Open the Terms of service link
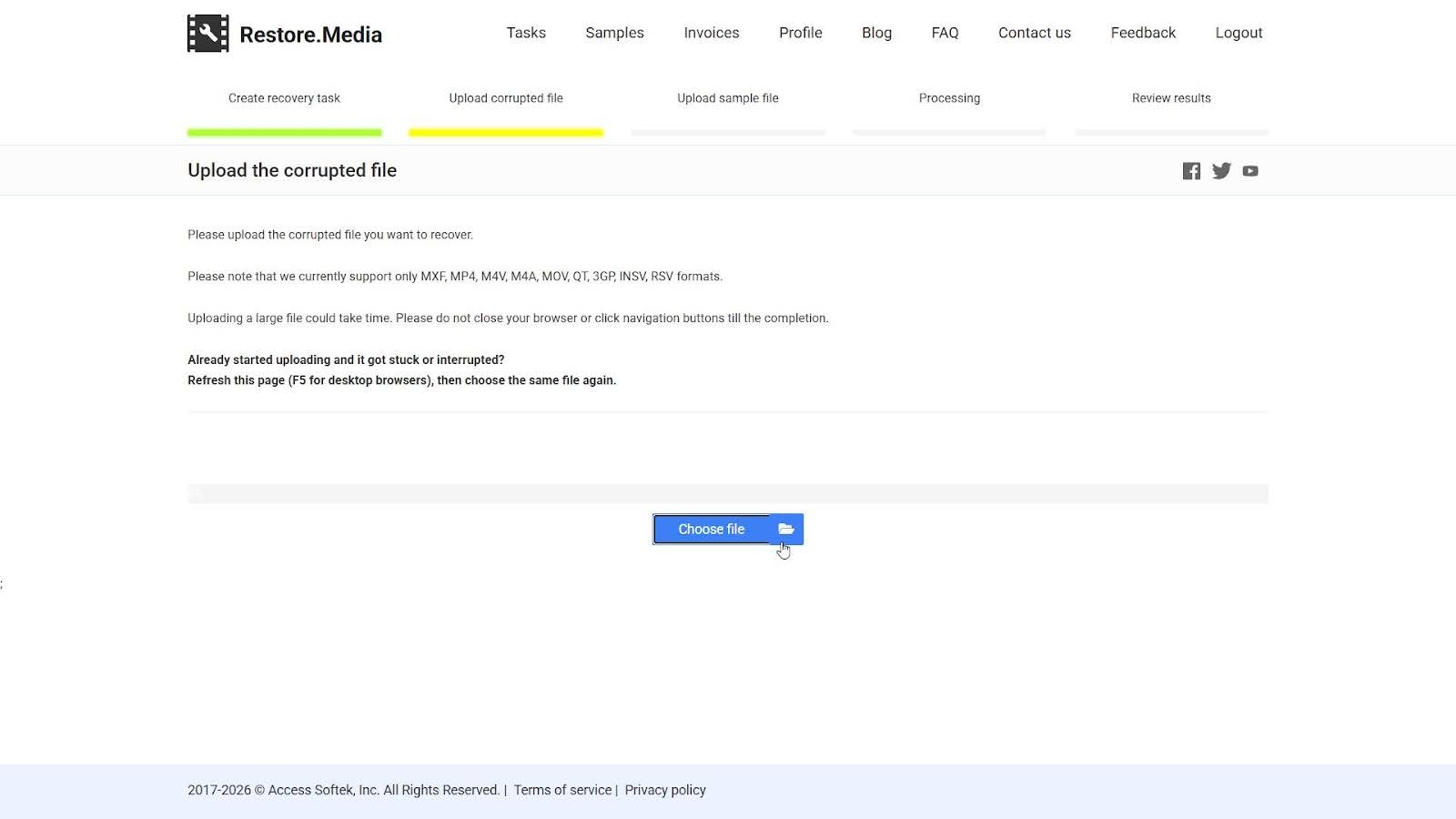This screenshot has width=1456, height=819. click(x=562, y=790)
